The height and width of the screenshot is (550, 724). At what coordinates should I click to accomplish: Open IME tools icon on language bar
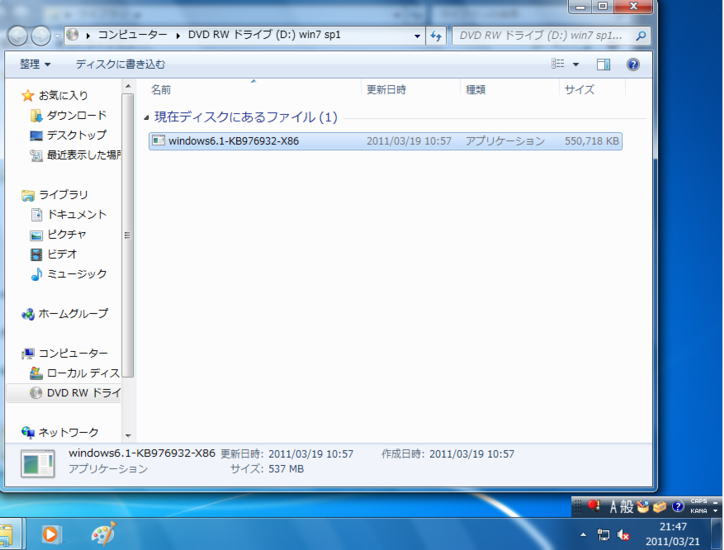pyautogui.click(x=659, y=507)
